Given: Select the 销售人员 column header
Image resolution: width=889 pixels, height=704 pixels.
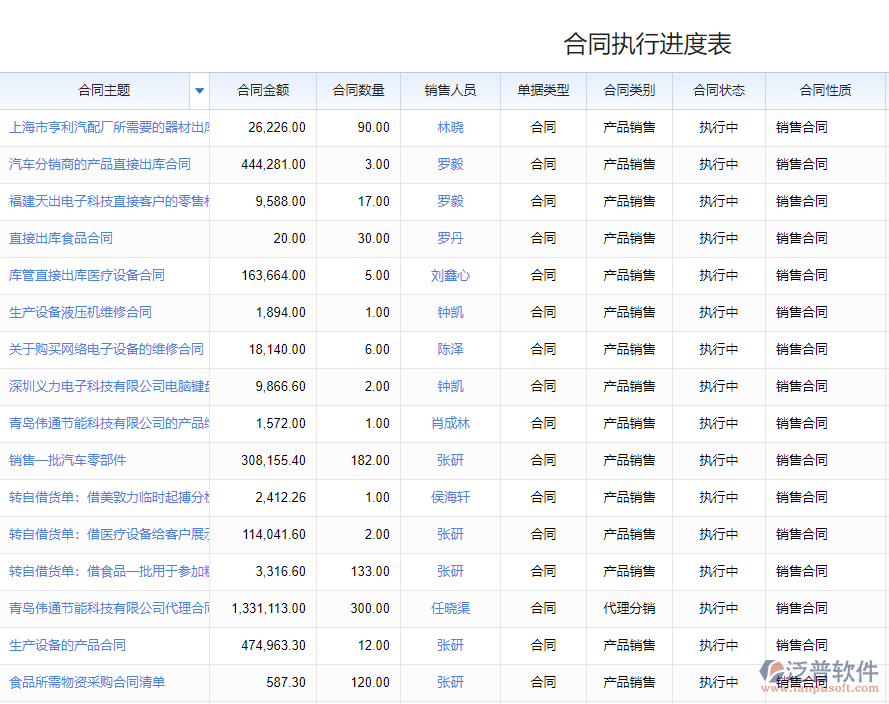Looking at the screenshot, I should (450, 91).
